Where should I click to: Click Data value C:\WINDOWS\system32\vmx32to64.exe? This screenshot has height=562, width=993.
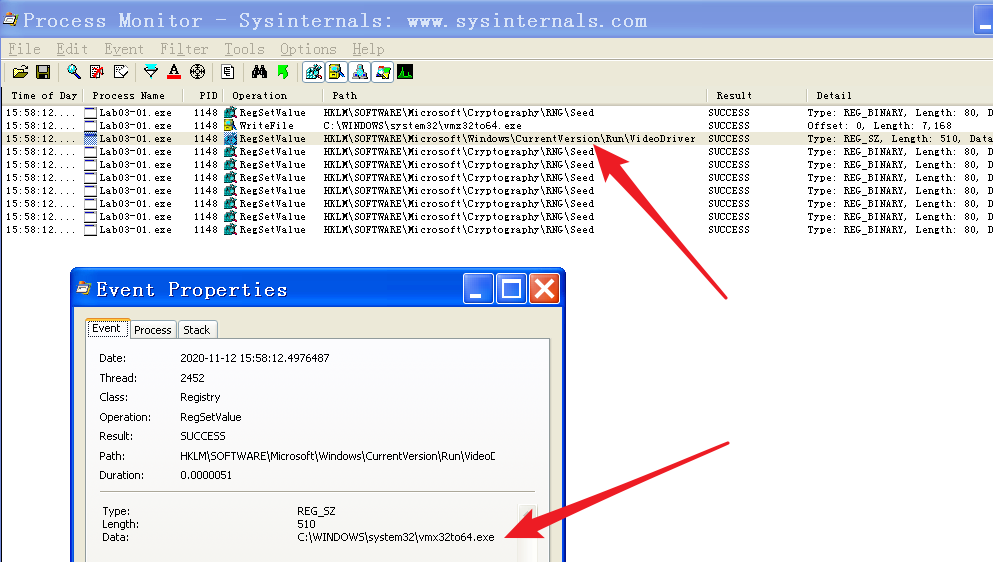(x=396, y=537)
